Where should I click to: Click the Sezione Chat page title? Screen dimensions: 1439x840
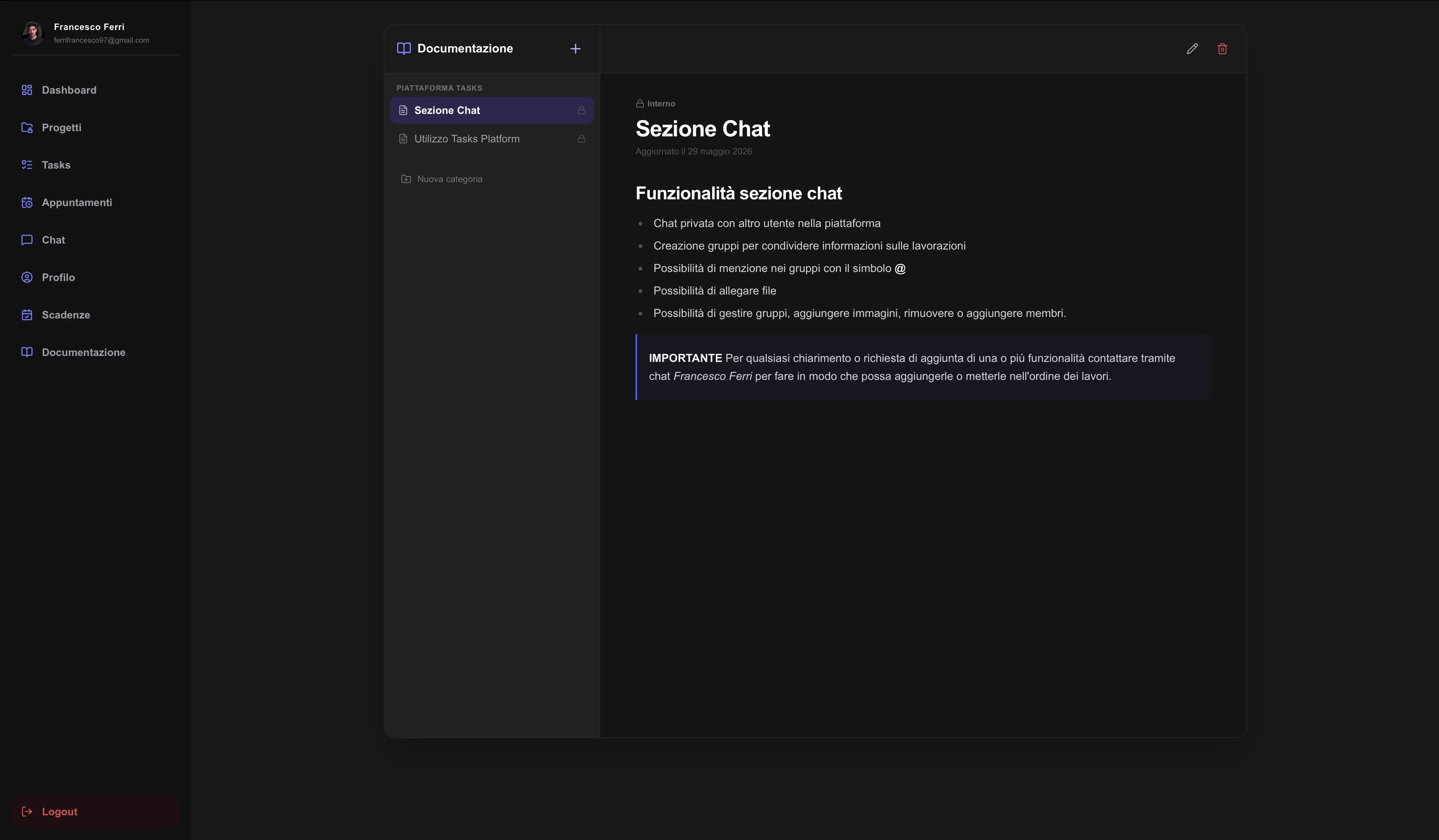[702, 129]
